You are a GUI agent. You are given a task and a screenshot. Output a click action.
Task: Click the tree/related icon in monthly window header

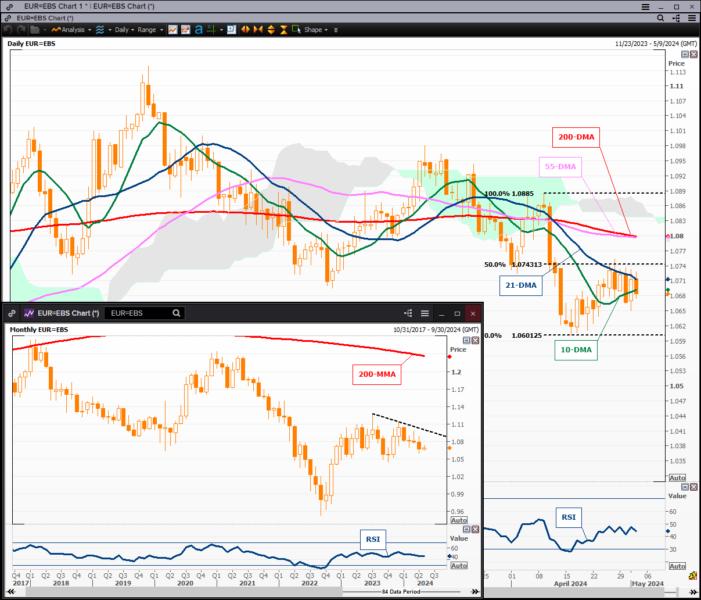[408, 313]
